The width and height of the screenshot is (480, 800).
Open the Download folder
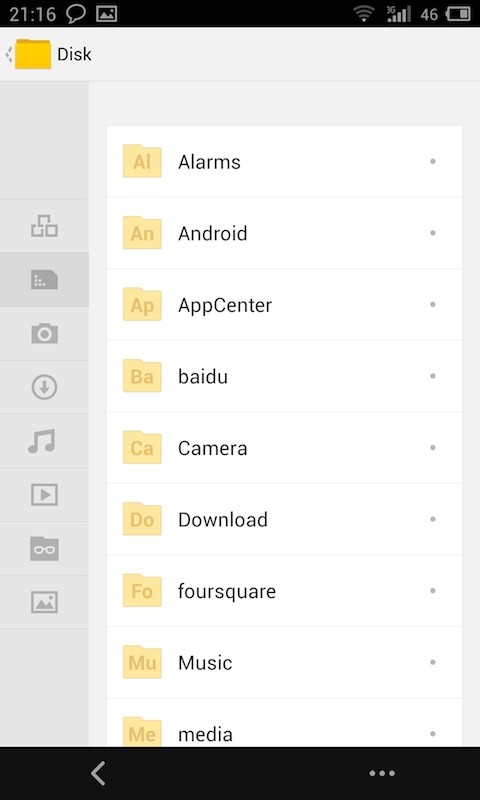284,519
